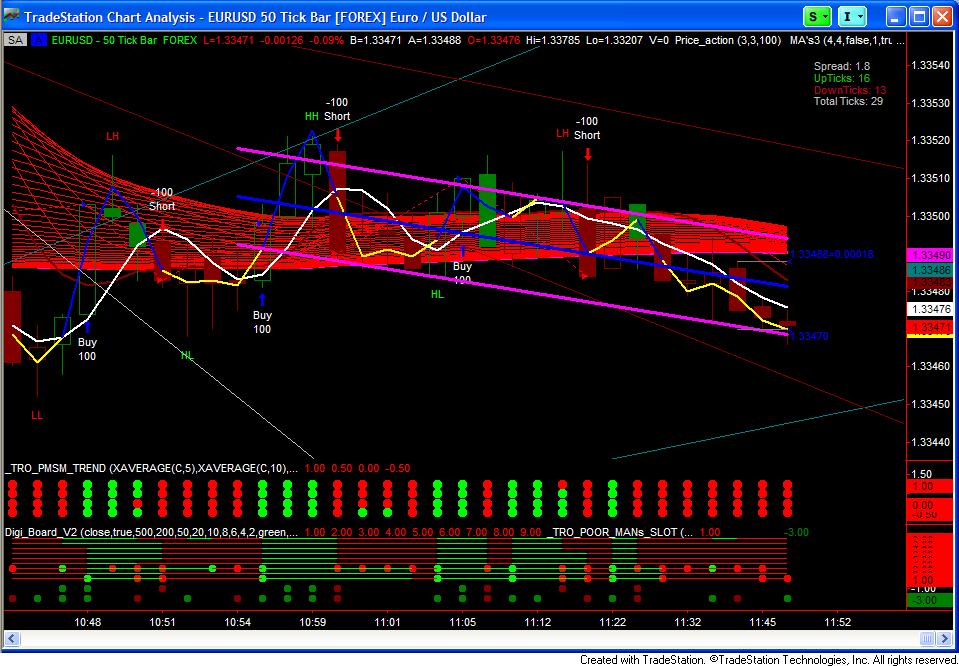This screenshot has width=959, height=666.
Task: Click the 10:59 time axis label
Action: [312, 623]
